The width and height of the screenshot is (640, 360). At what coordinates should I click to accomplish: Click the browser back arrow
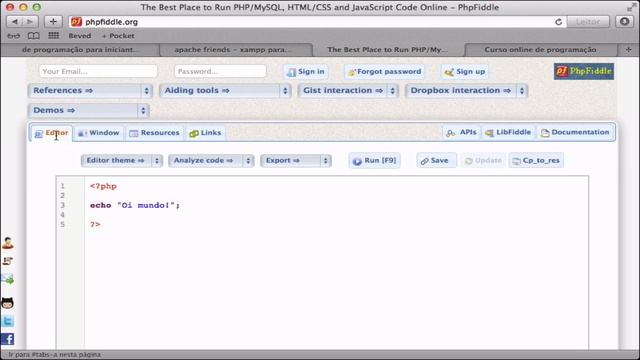coord(15,22)
